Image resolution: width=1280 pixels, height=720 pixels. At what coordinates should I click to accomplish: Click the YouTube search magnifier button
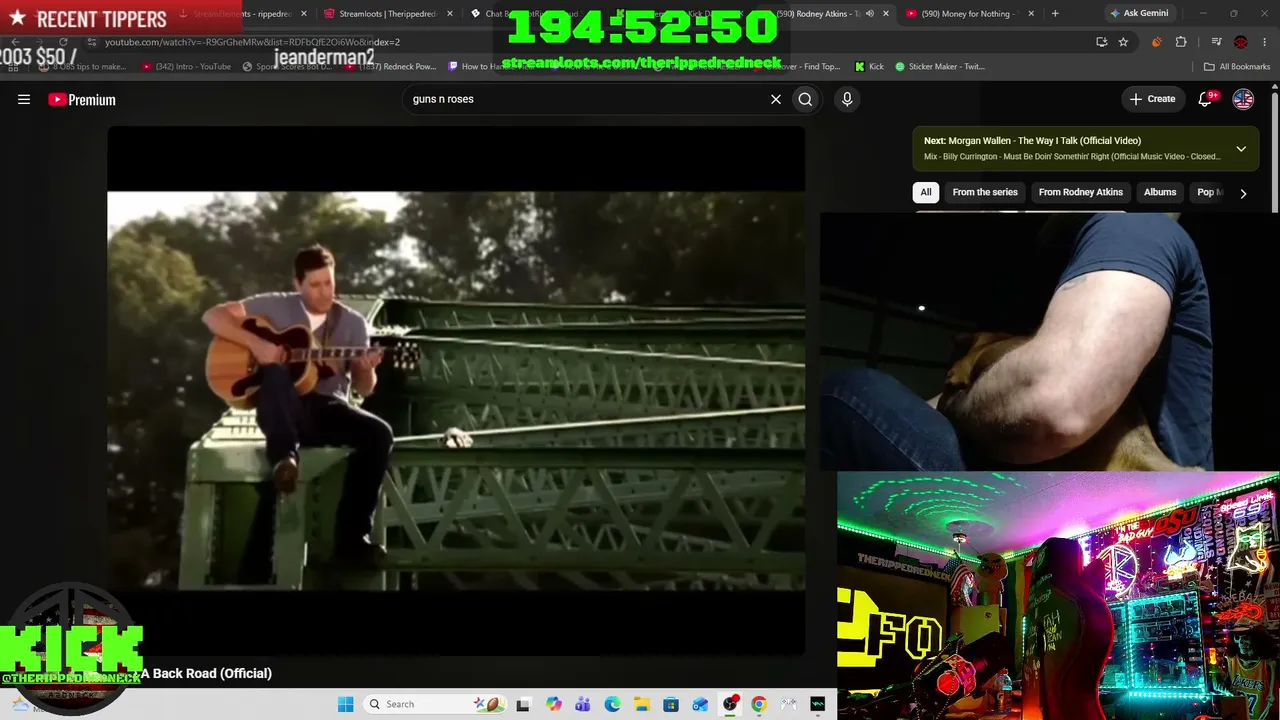coord(805,99)
